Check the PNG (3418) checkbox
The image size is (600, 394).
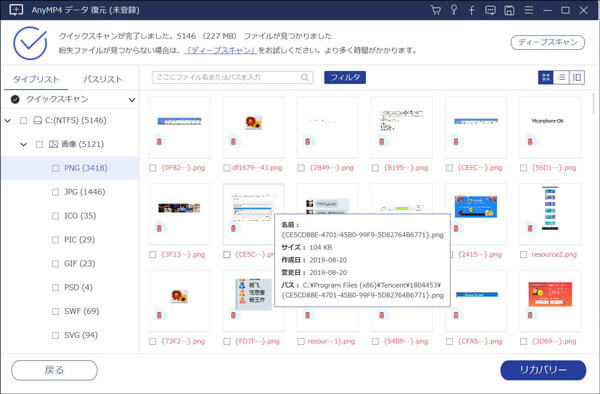point(55,168)
